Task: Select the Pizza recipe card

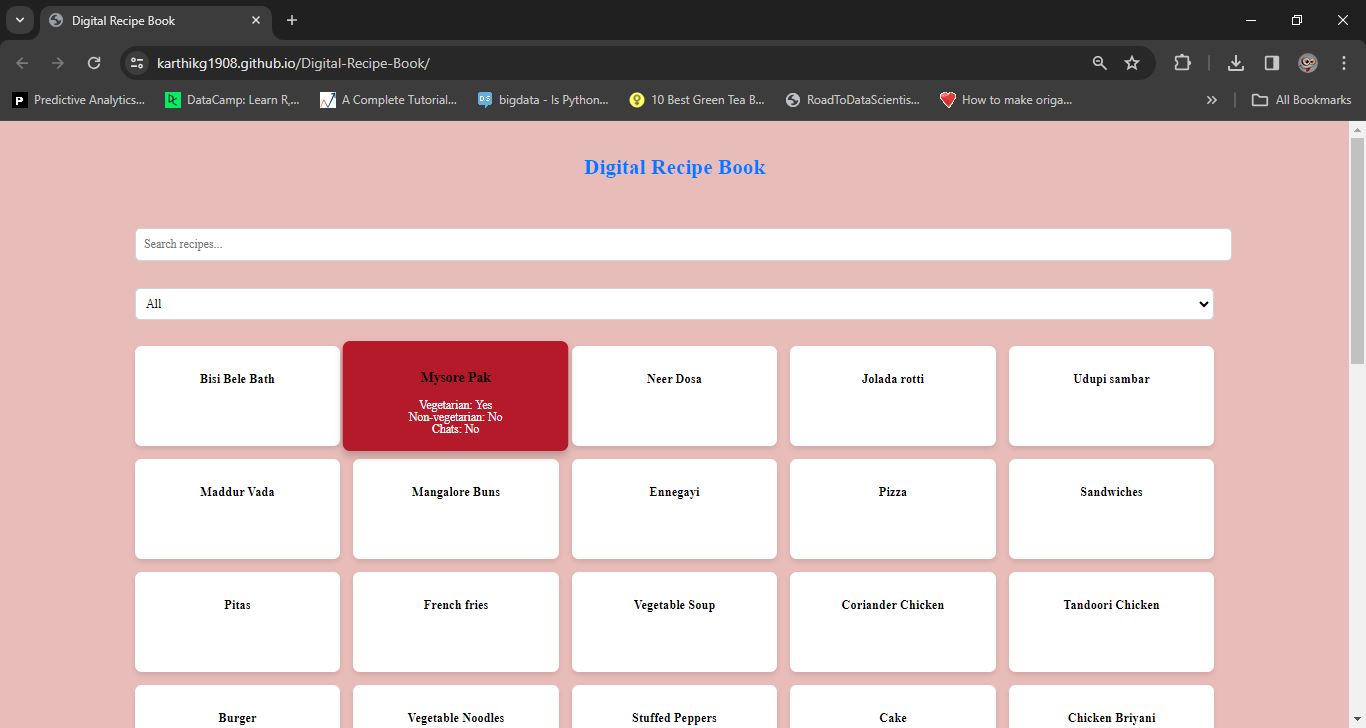Action: 893,509
